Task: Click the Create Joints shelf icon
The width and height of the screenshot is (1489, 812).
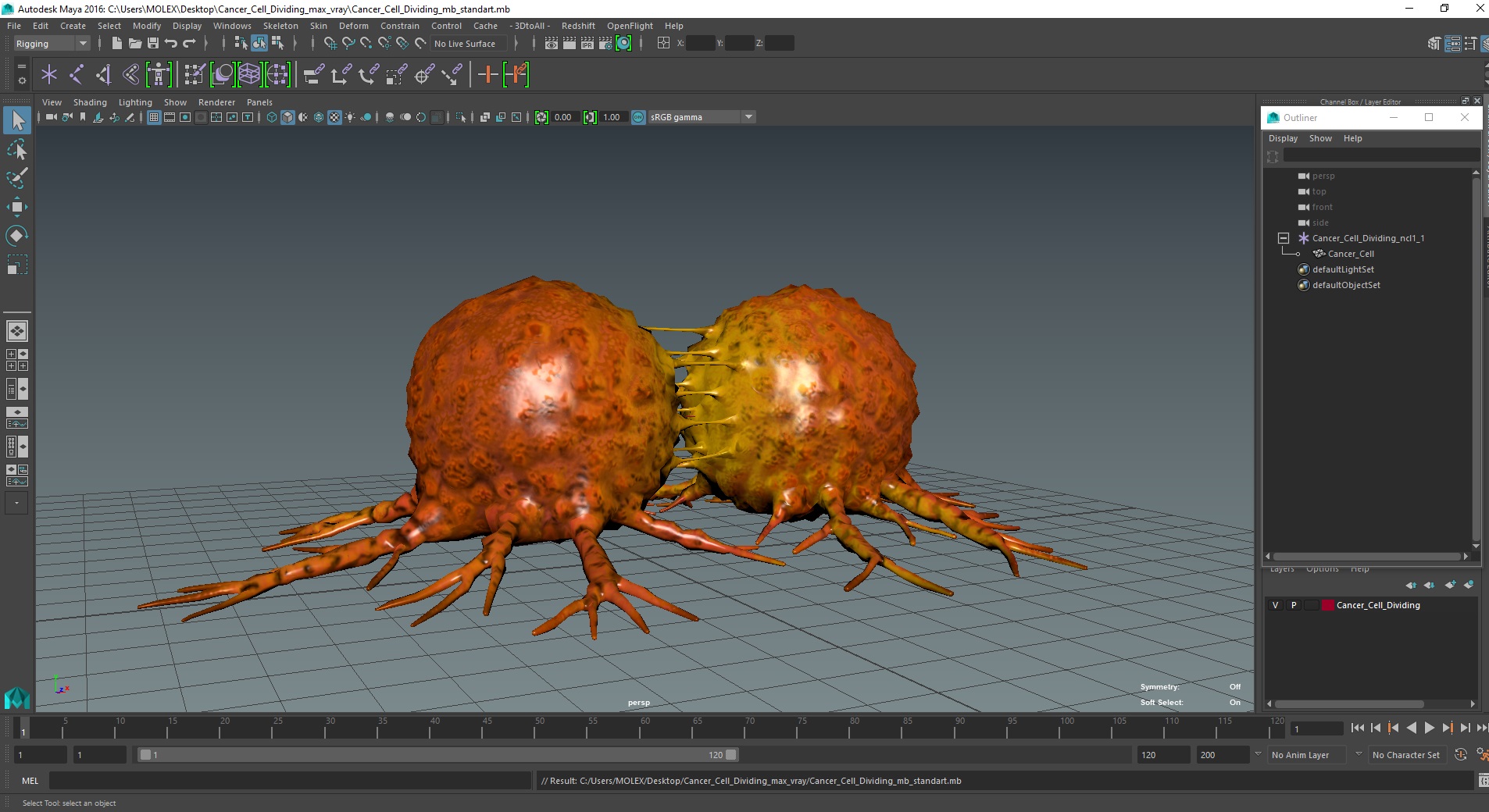Action: tap(77, 75)
